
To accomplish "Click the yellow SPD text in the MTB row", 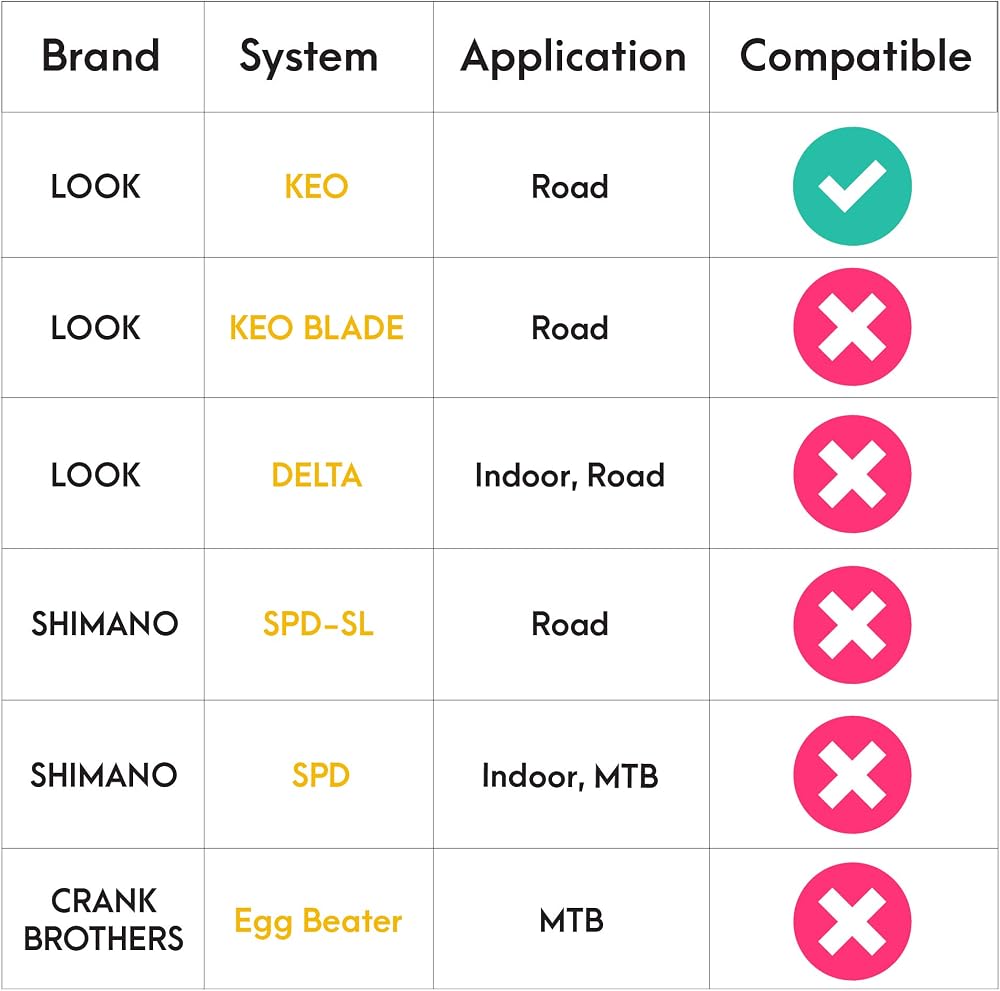I will pos(321,775).
